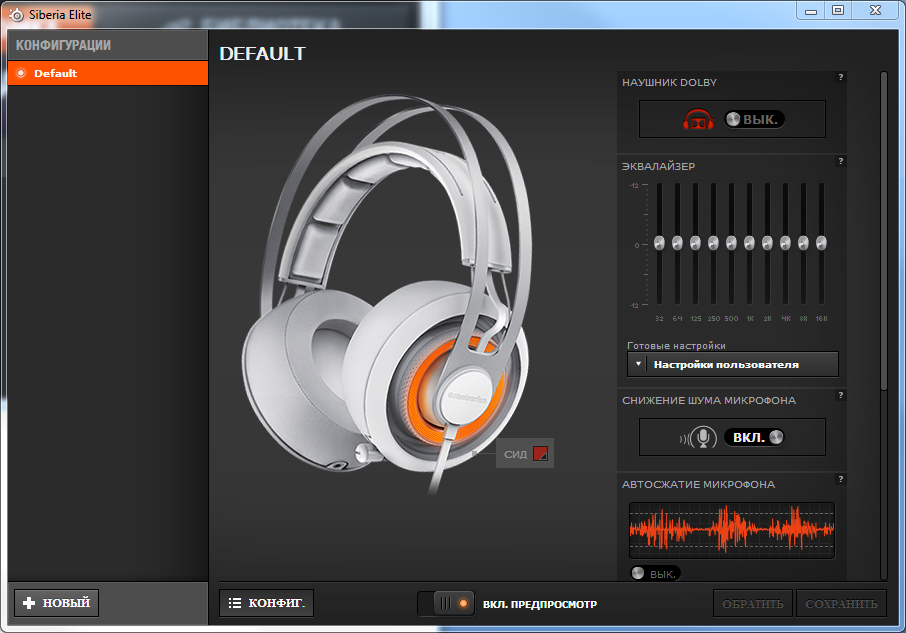Click the ВКЛ. ПРЕДПРОСМОТР label
This screenshot has width=906, height=633.
tap(540, 604)
